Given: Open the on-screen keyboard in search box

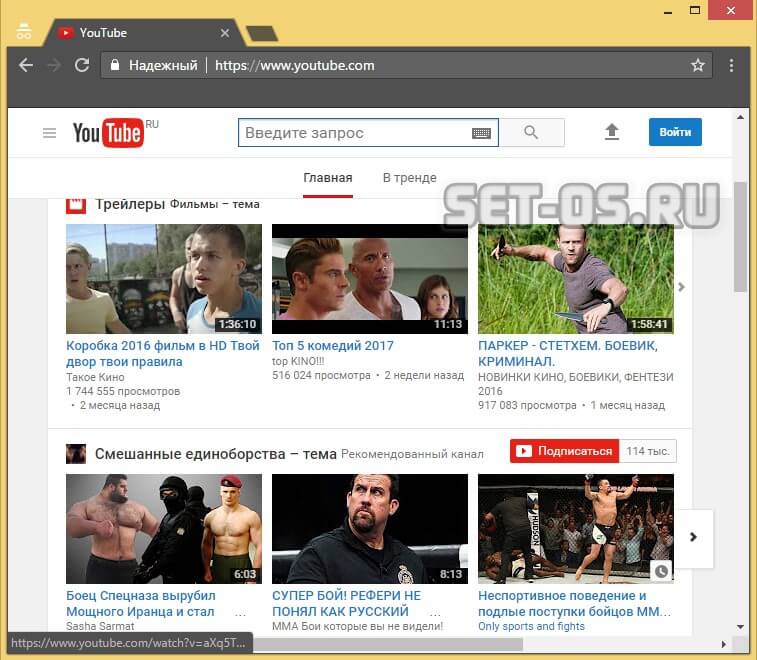Looking at the screenshot, I should [x=481, y=133].
